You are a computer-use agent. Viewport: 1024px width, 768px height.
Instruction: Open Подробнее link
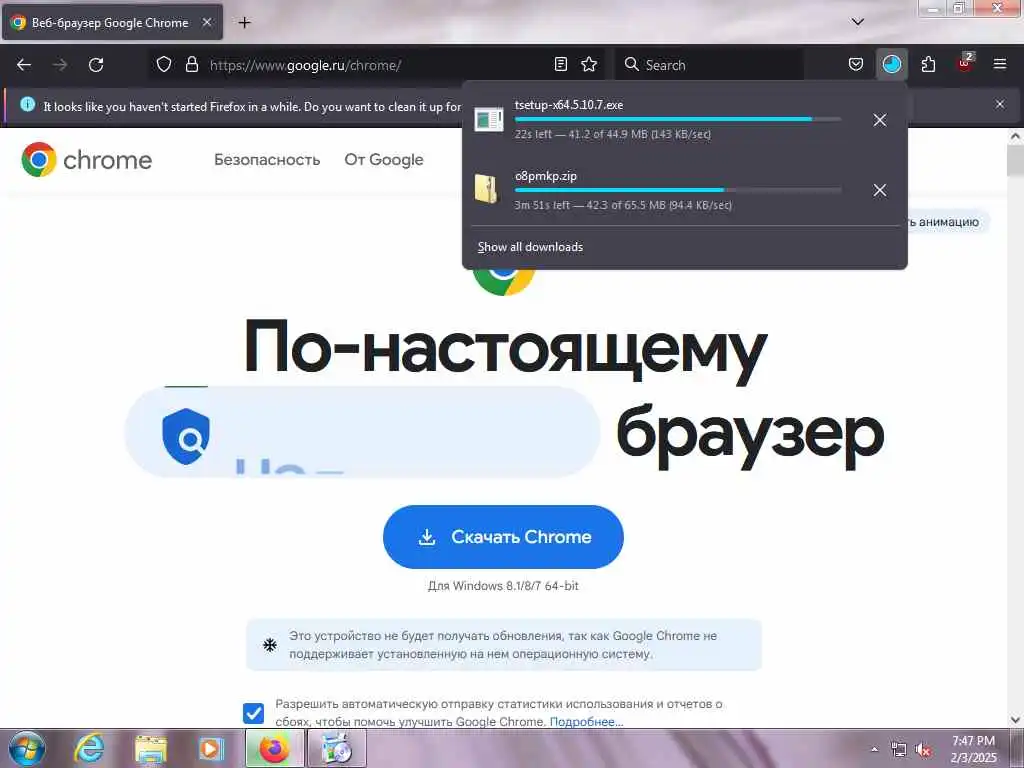(586, 722)
